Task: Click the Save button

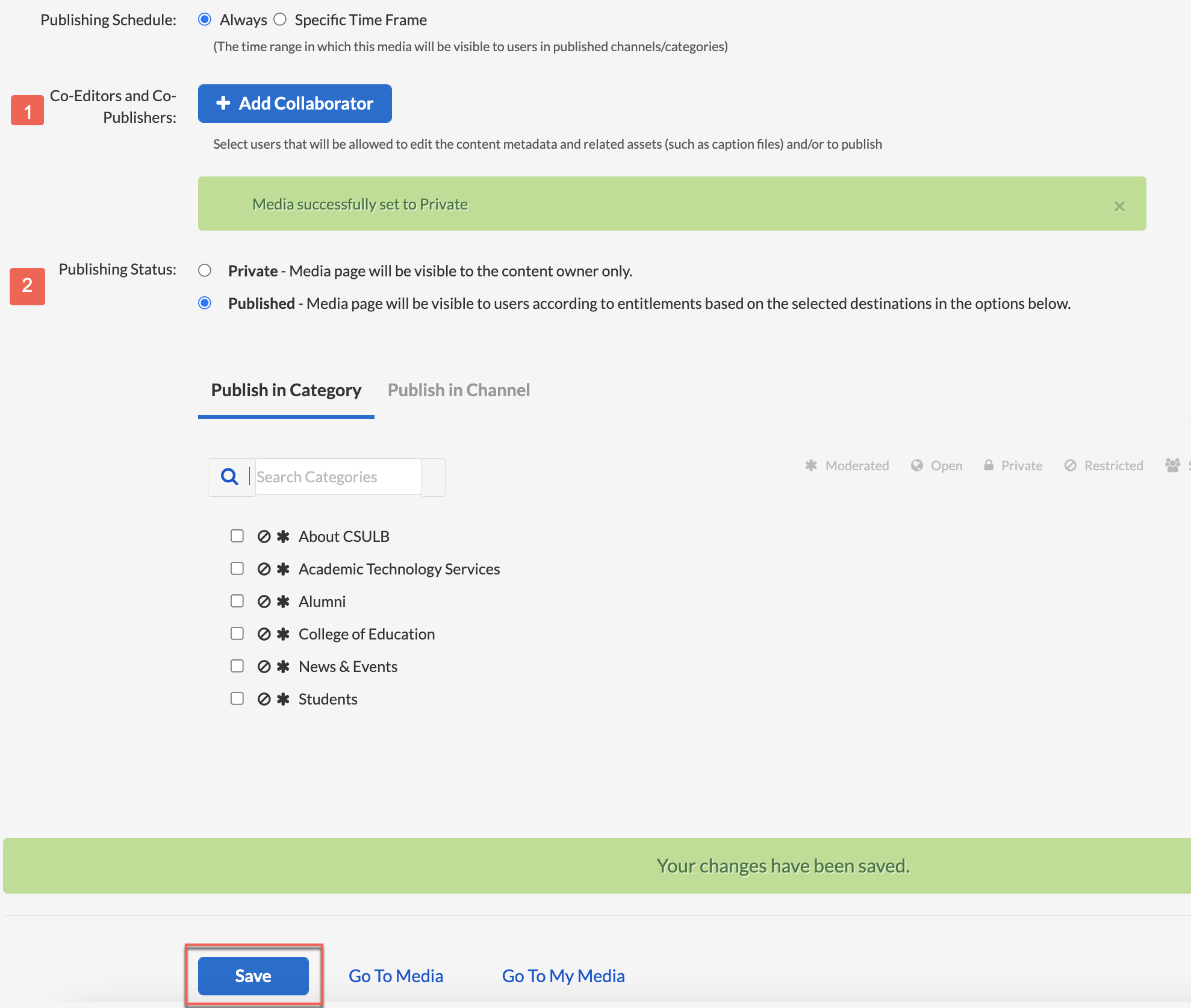Action: click(x=252, y=975)
